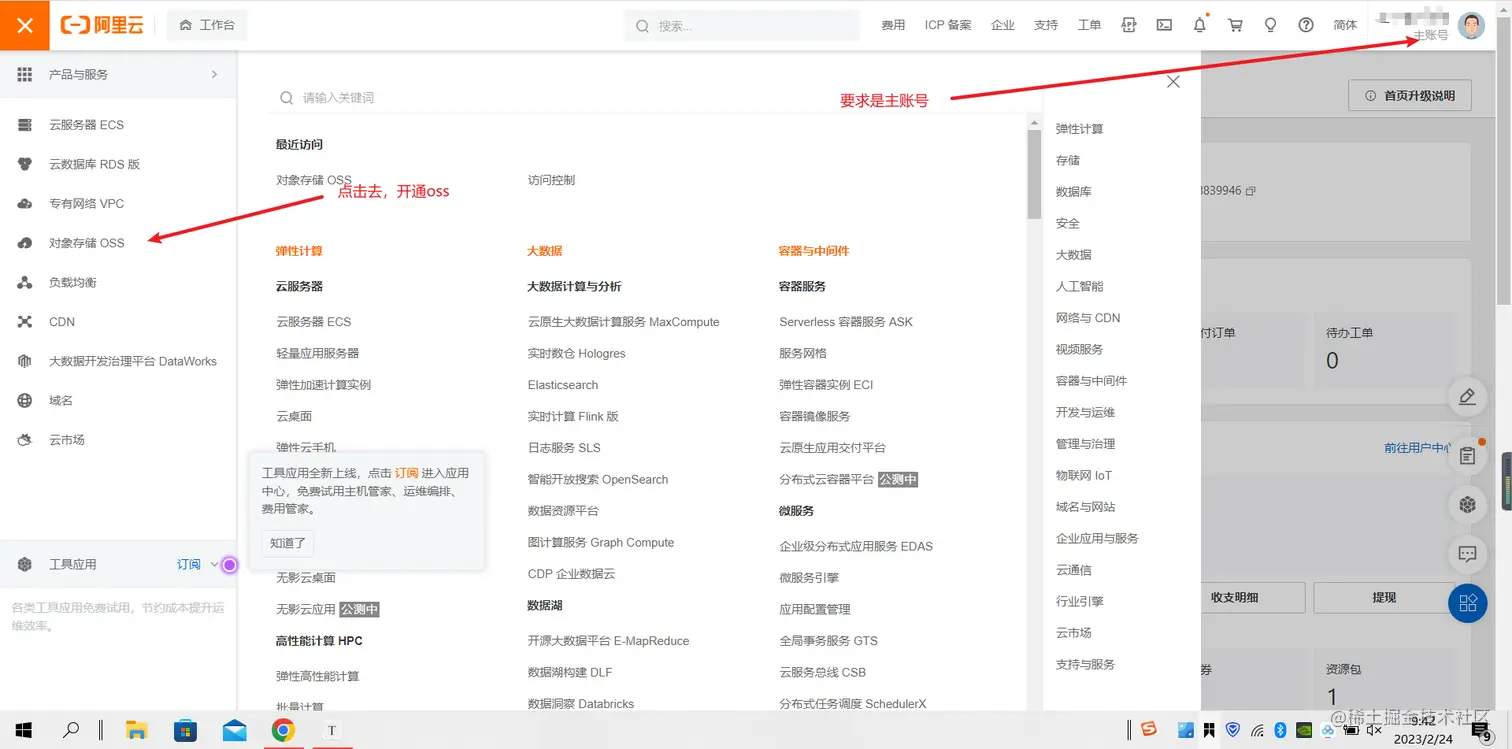Click the floating cube icon

coord(1467,505)
